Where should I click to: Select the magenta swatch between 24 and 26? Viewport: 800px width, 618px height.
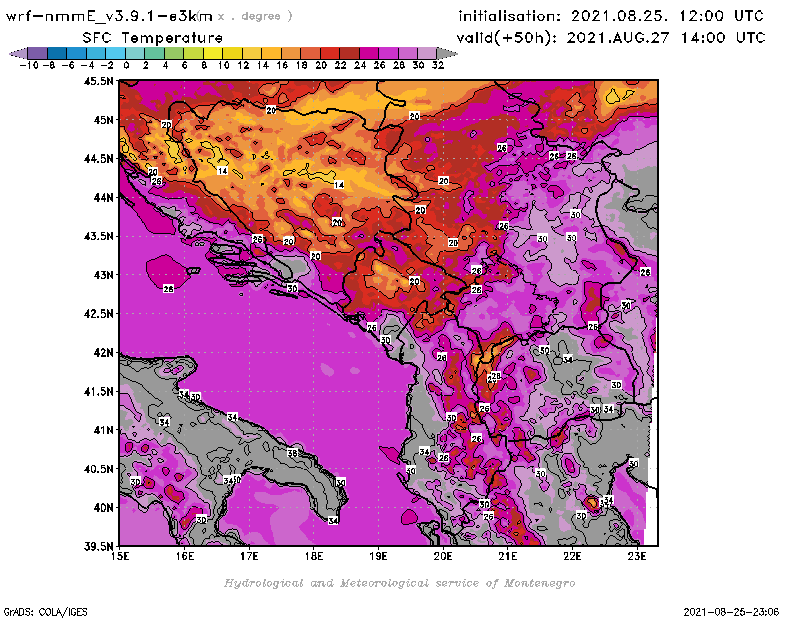(369, 53)
